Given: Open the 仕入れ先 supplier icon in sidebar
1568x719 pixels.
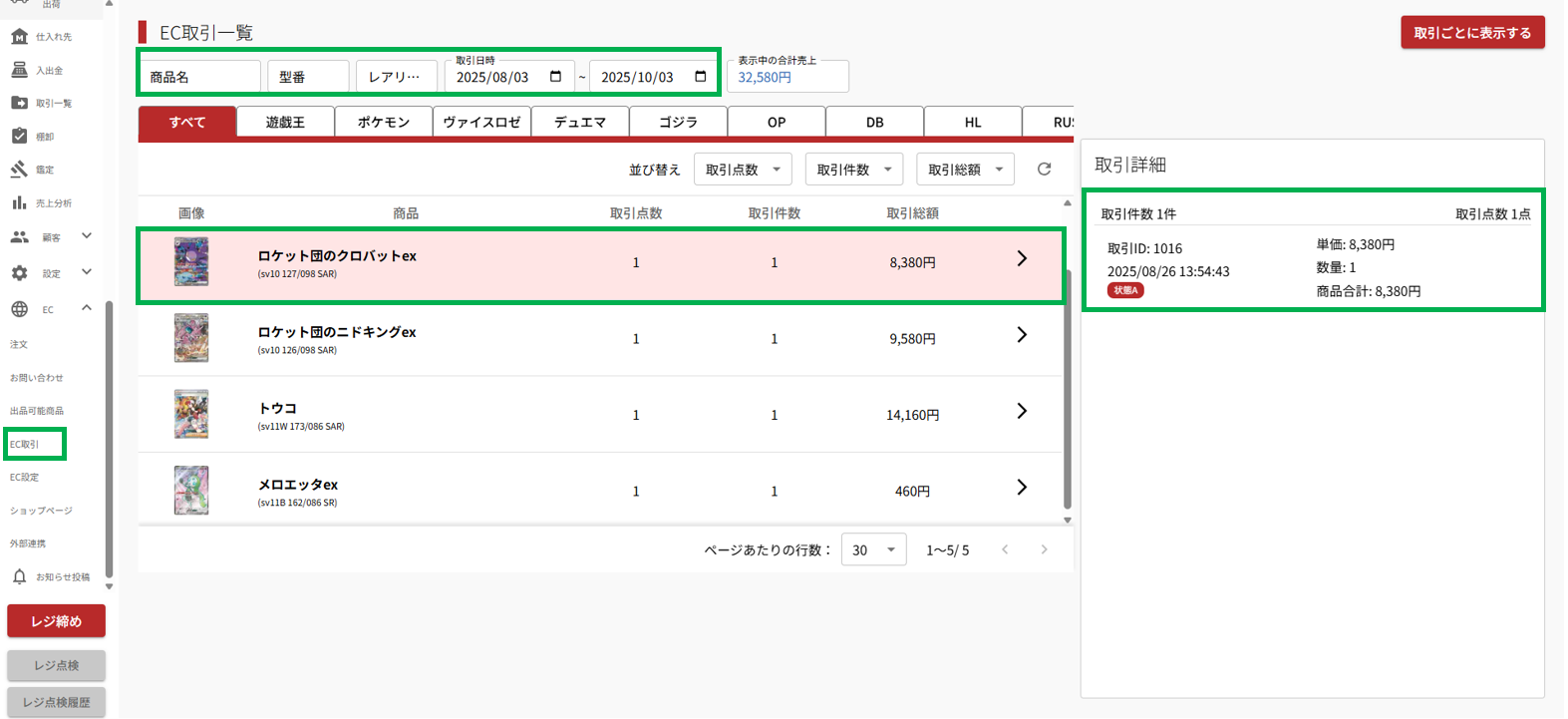Looking at the screenshot, I should (x=19, y=37).
